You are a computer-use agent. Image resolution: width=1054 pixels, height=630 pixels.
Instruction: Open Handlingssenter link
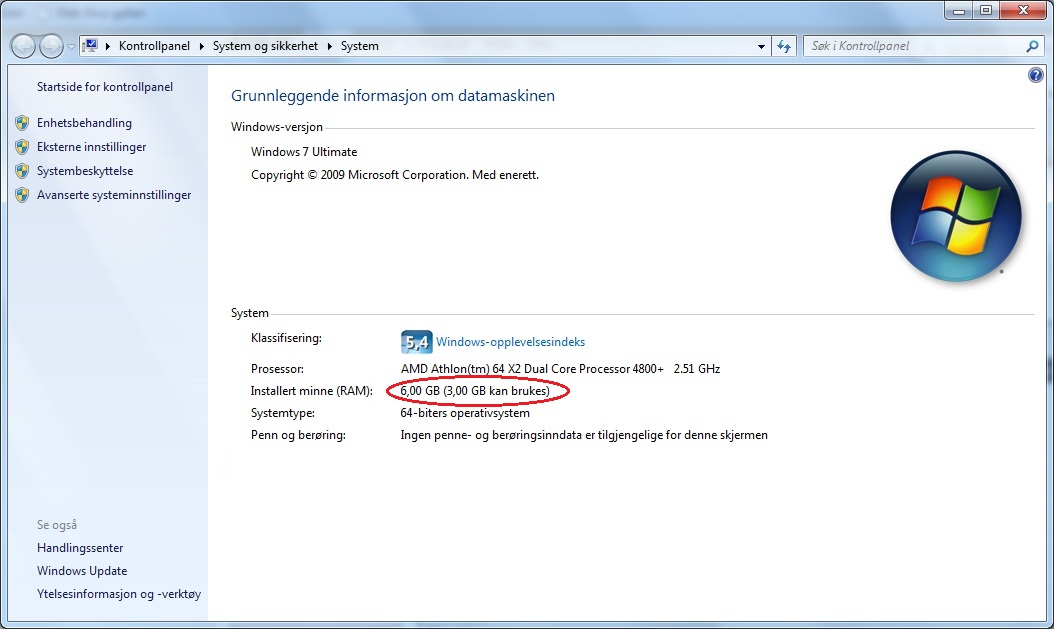80,548
